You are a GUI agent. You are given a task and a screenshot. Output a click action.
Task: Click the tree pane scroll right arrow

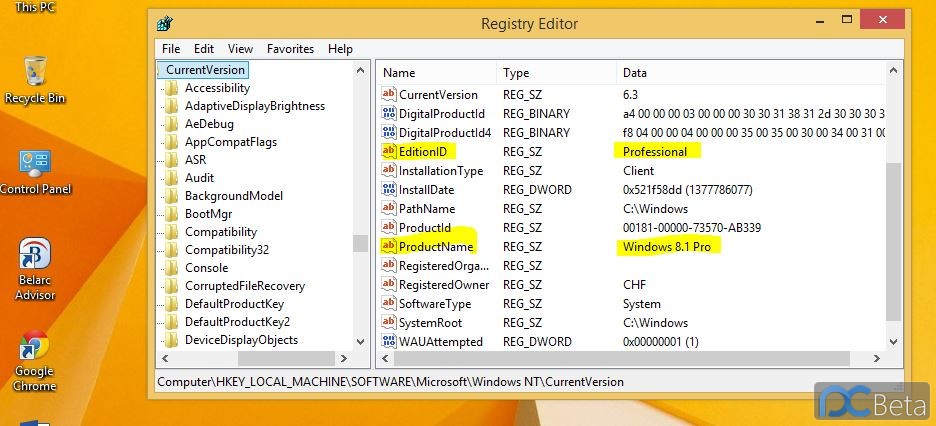click(344, 359)
